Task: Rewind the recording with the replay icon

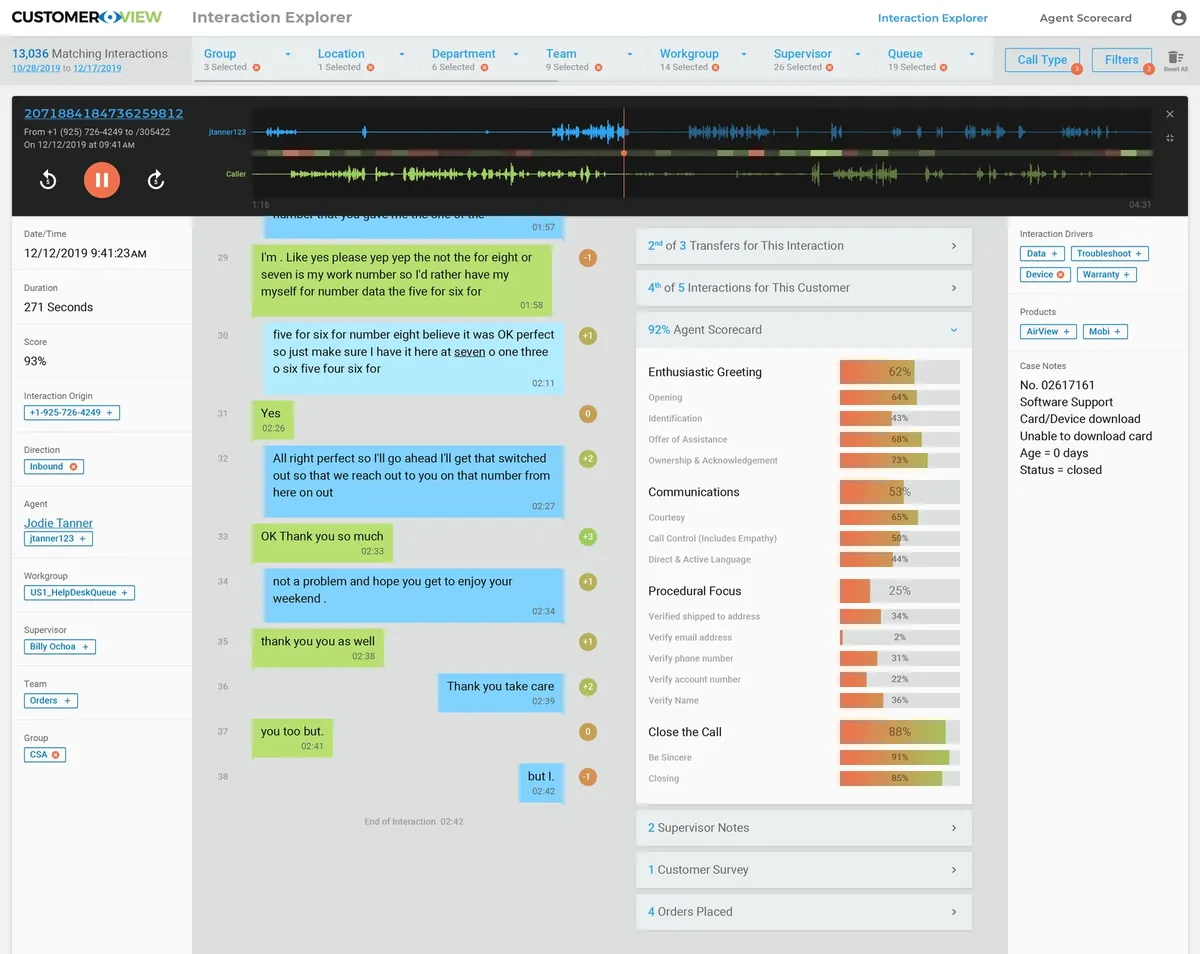Action: pyautogui.click(x=48, y=180)
